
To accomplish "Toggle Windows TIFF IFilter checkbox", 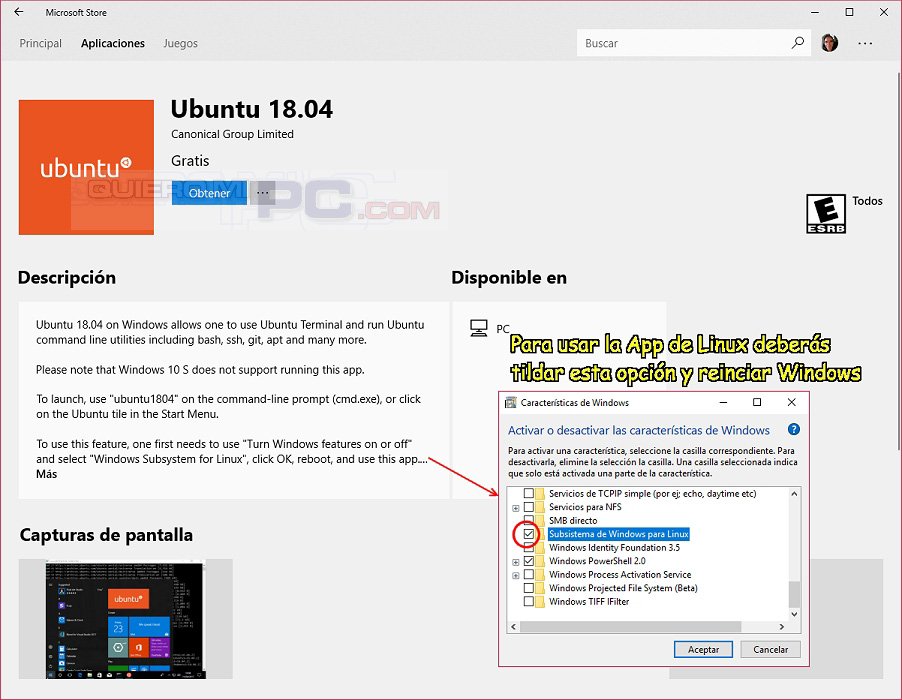I will point(529,602).
